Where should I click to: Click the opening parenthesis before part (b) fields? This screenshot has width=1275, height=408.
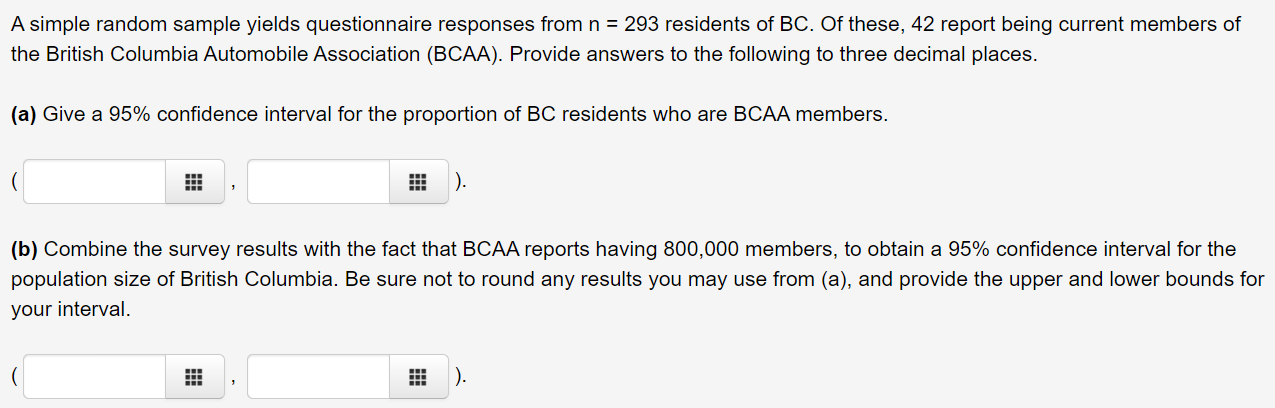click(x=14, y=378)
